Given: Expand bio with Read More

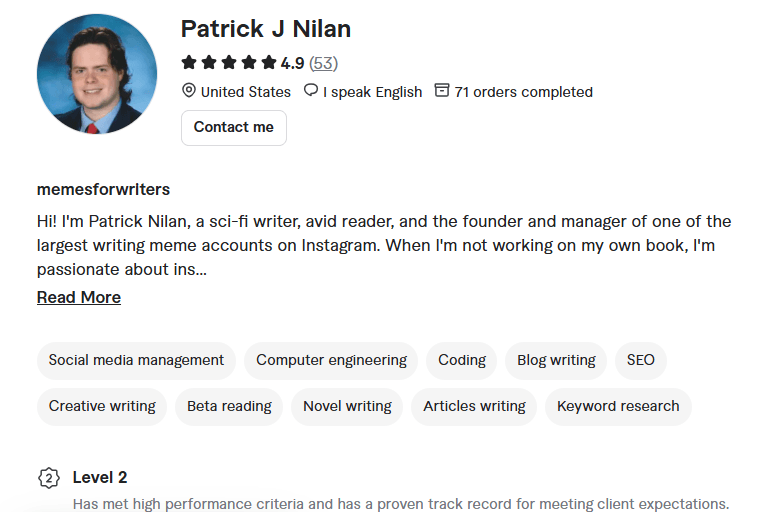Looking at the screenshot, I should tap(79, 297).
